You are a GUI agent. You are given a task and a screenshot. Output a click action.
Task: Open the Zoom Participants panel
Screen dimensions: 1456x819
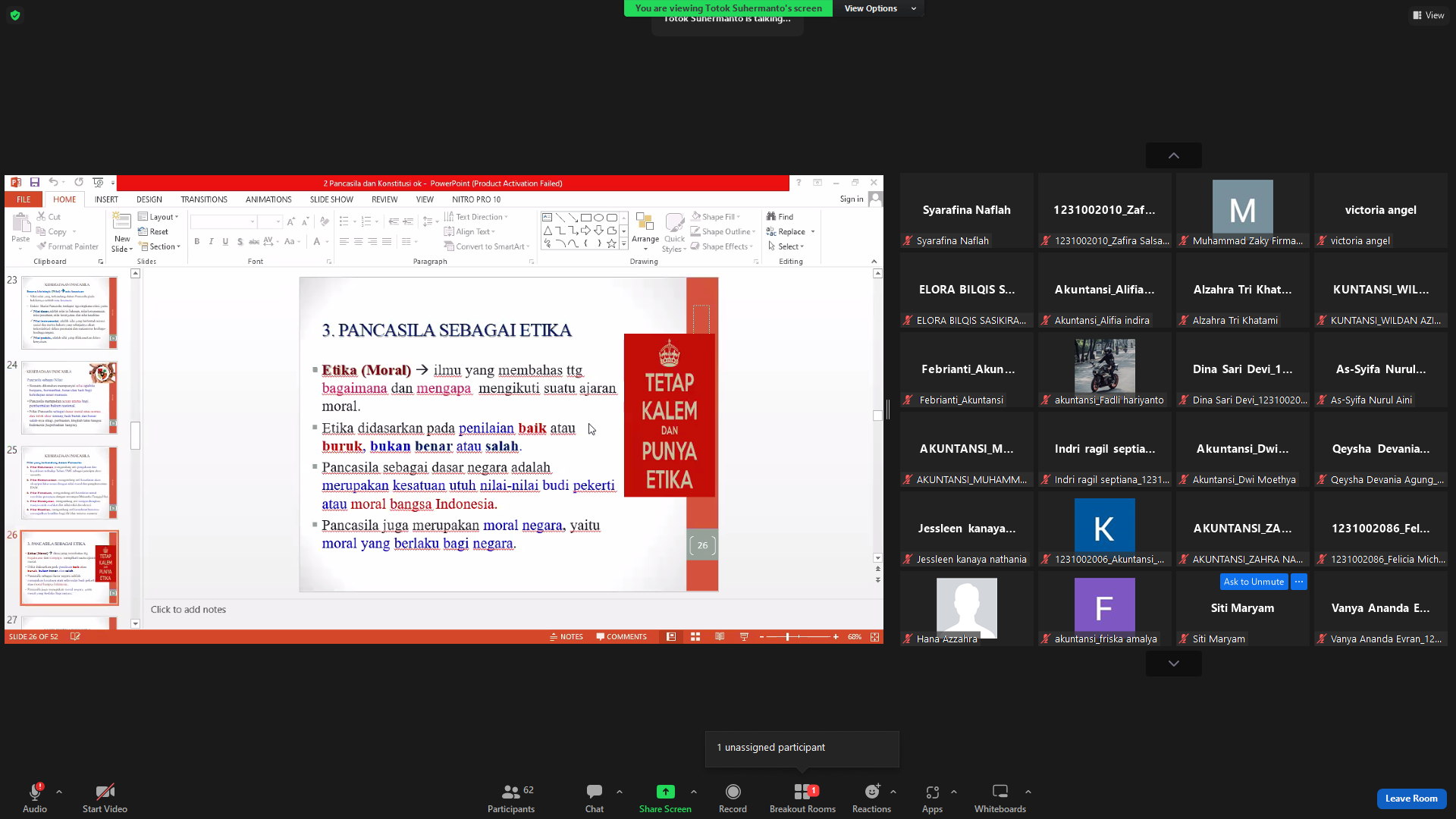click(x=511, y=799)
